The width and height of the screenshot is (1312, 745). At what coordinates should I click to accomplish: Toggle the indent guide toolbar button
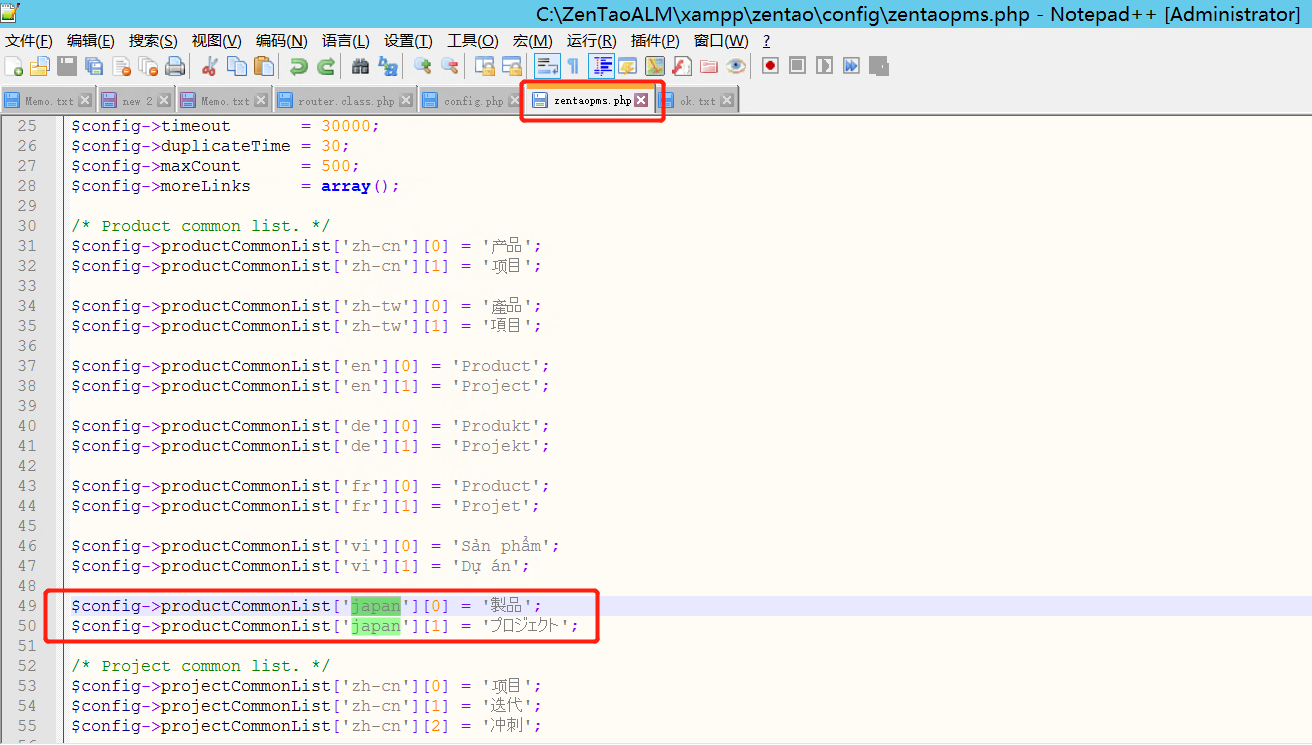click(x=601, y=66)
